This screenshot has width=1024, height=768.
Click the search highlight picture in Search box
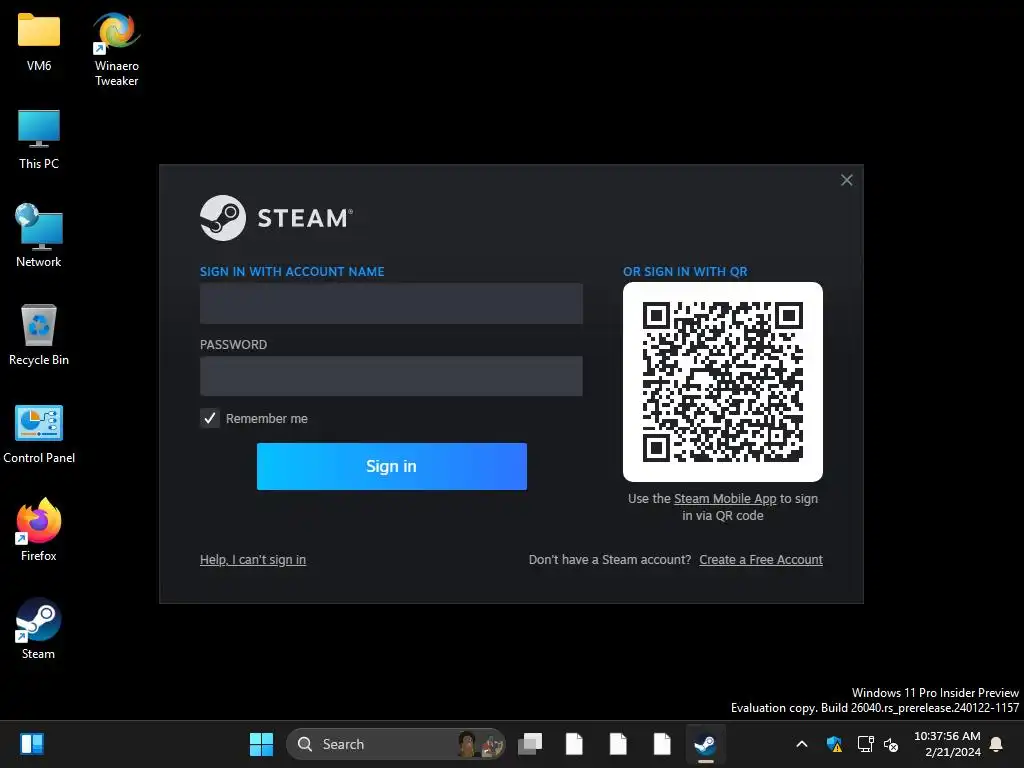480,744
